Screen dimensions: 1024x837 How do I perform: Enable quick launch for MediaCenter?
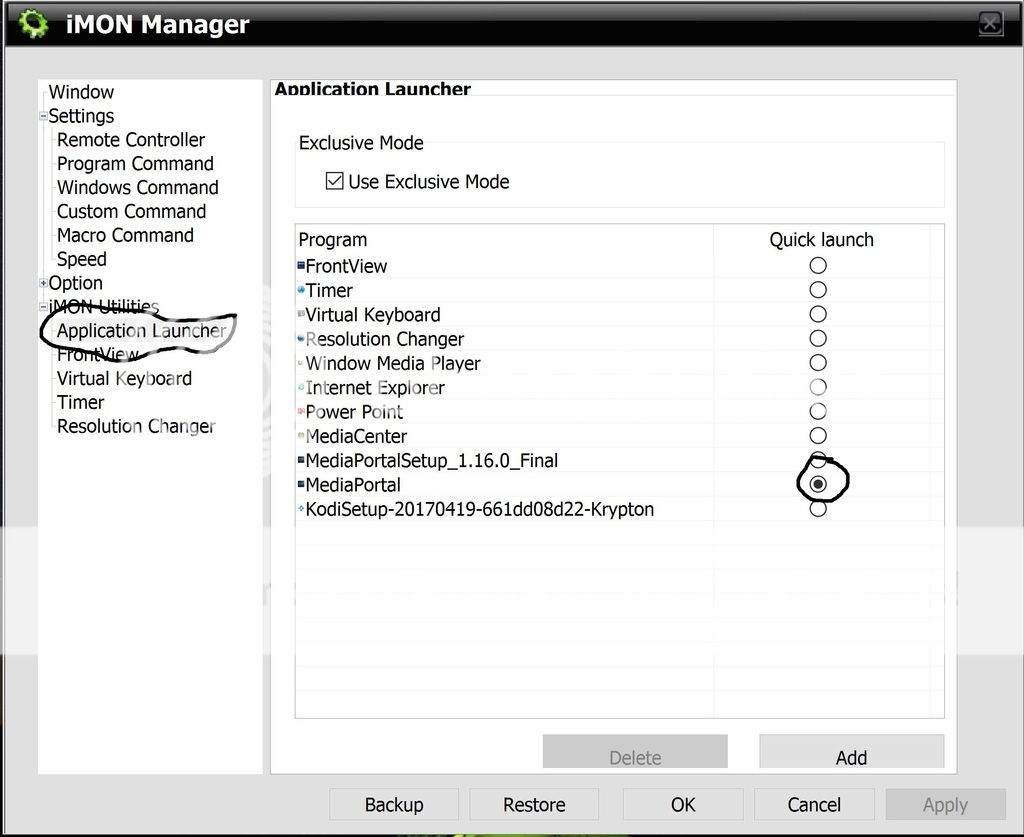click(818, 436)
